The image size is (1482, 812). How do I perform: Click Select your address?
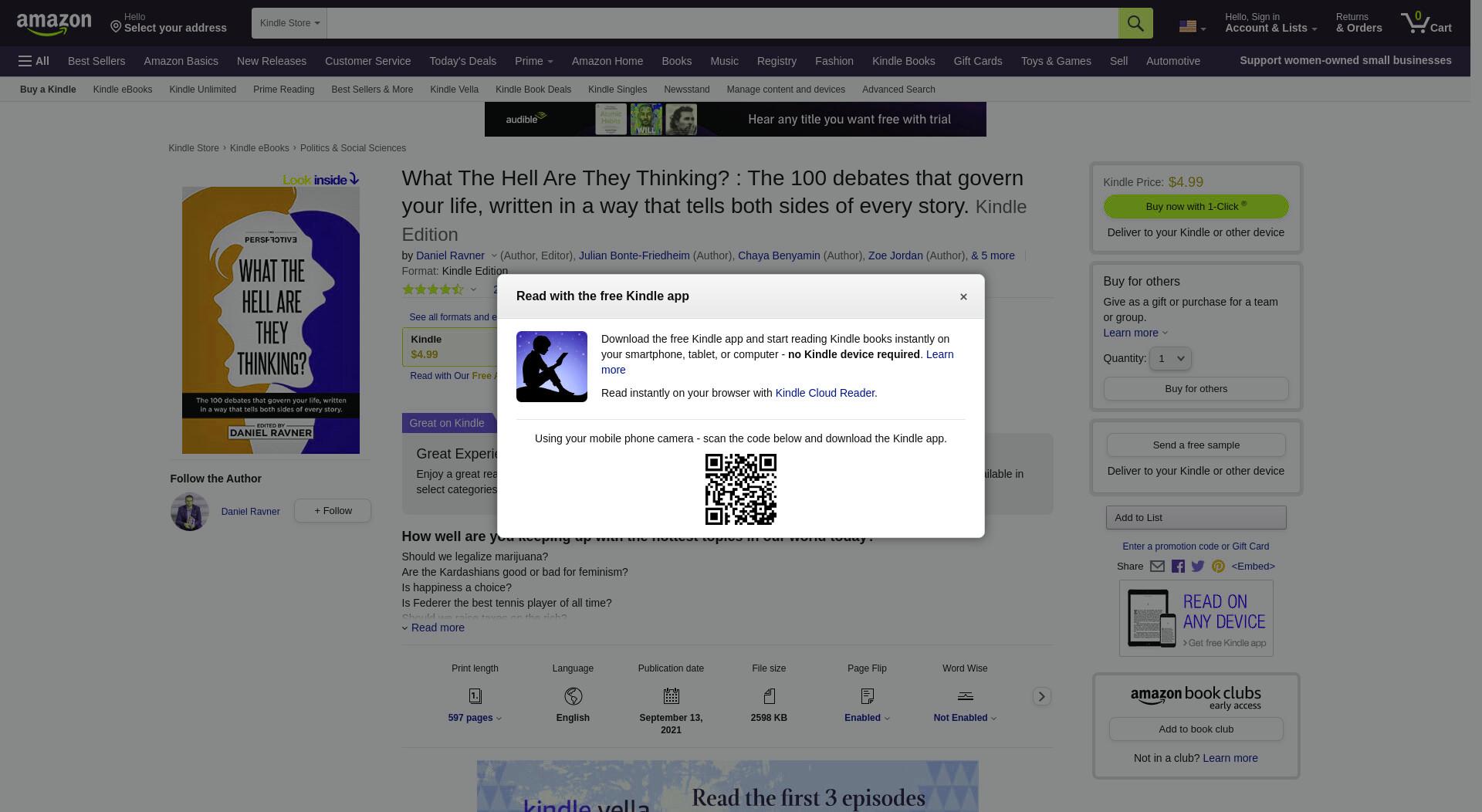[x=169, y=23]
